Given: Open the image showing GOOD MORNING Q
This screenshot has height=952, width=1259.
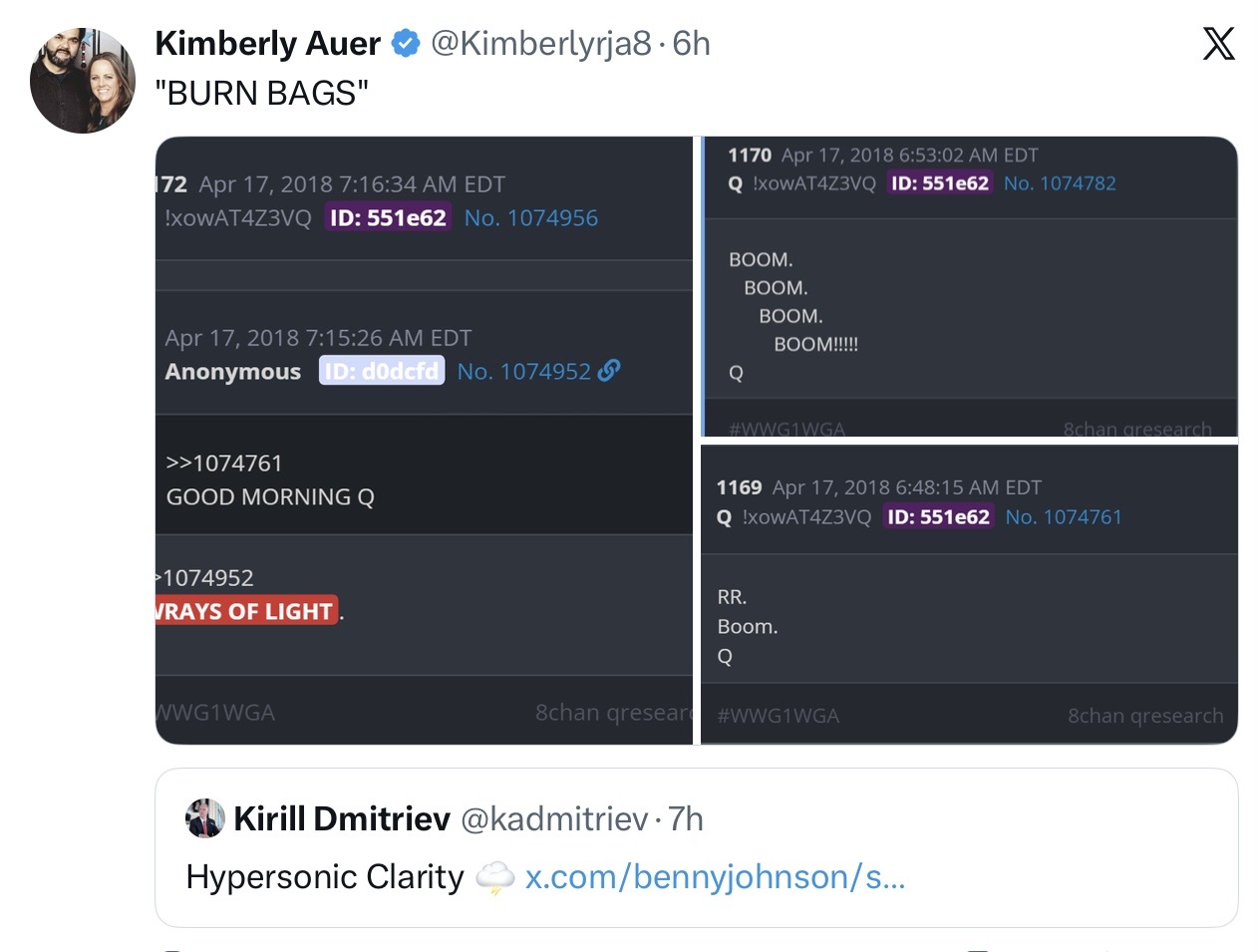Looking at the screenshot, I should point(424,478).
